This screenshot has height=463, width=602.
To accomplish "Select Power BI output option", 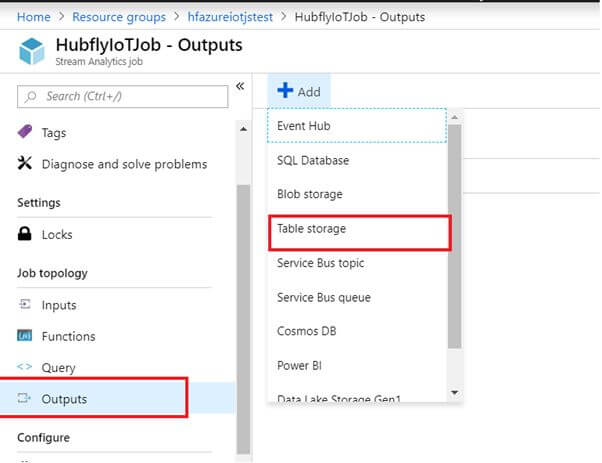I will click(x=299, y=365).
